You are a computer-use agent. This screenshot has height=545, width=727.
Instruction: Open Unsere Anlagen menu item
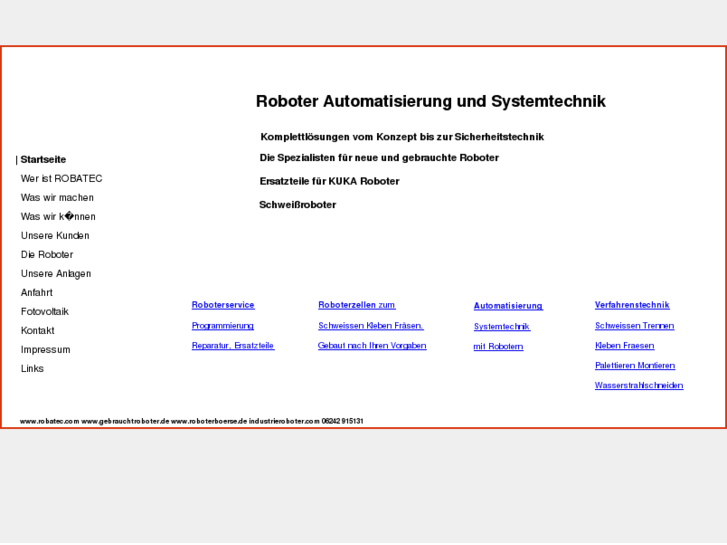click(56, 274)
